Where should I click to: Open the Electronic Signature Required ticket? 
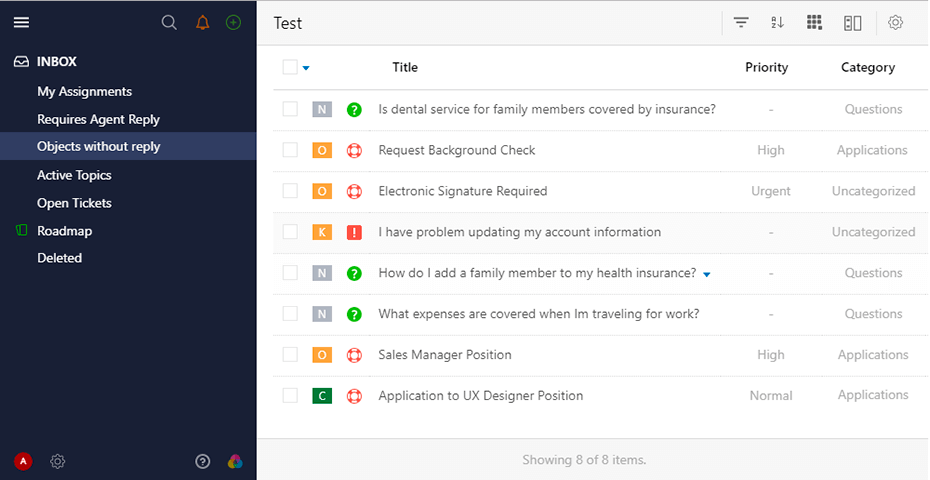(462, 191)
